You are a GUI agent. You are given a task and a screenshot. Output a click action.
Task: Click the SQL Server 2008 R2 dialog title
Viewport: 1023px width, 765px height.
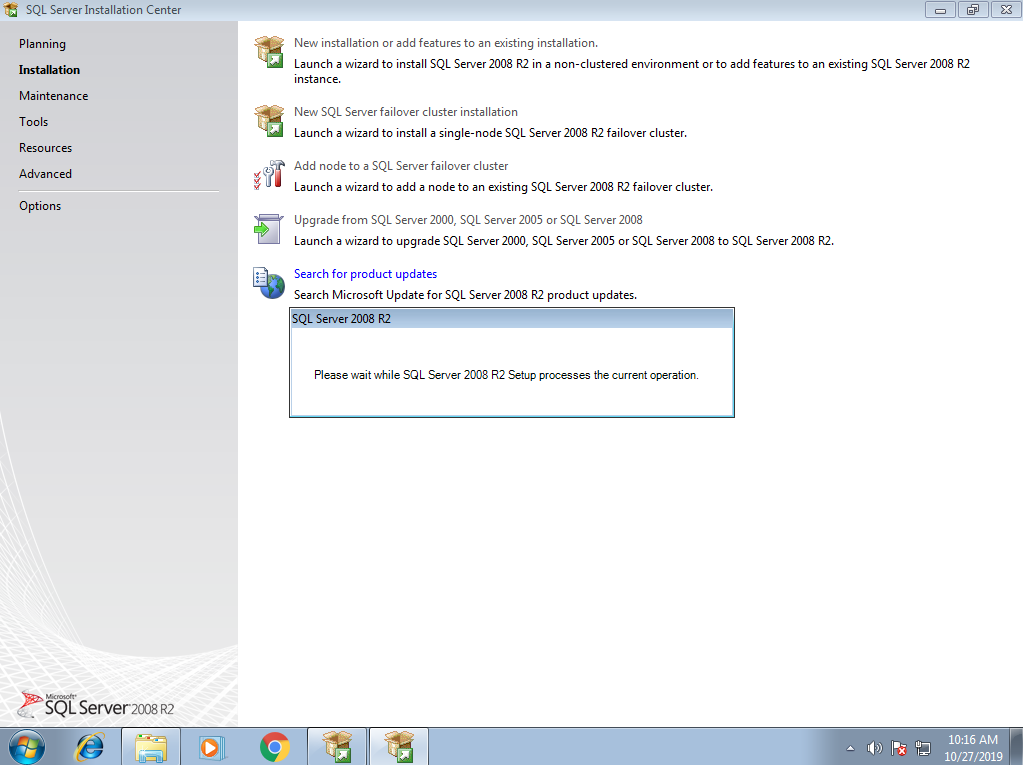pyautogui.click(x=341, y=319)
